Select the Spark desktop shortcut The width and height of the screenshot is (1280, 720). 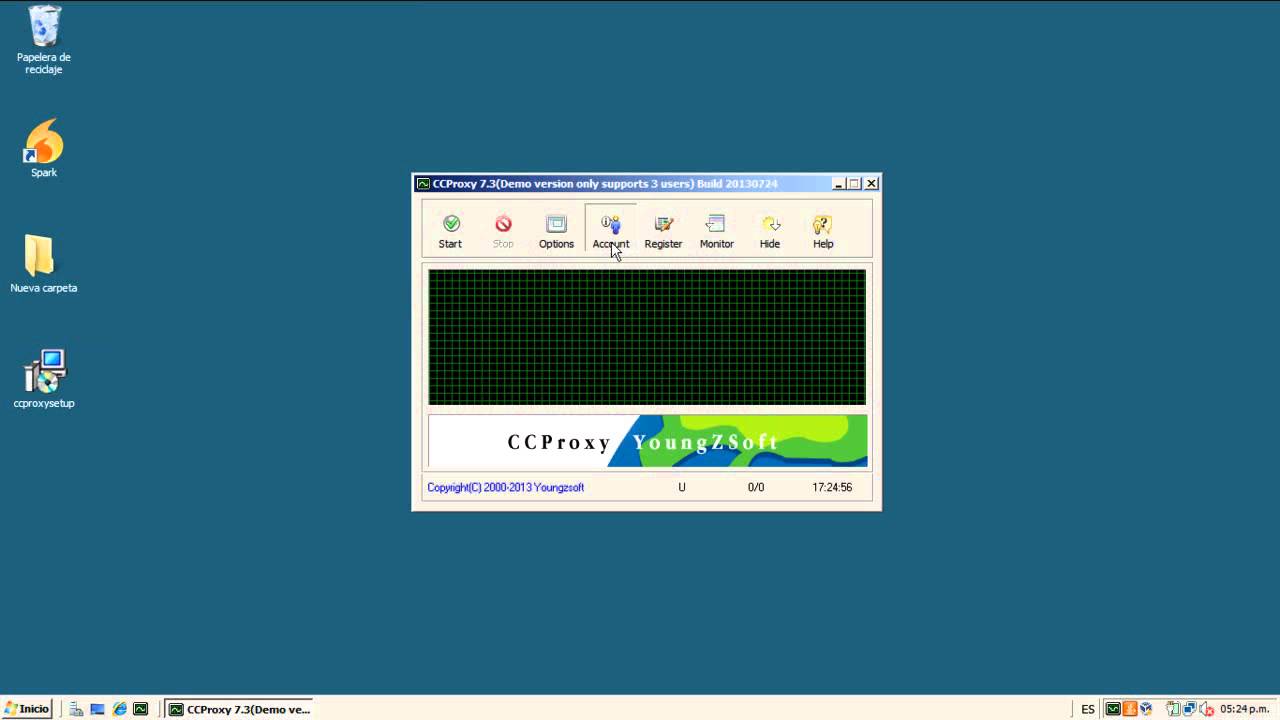pos(44,149)
